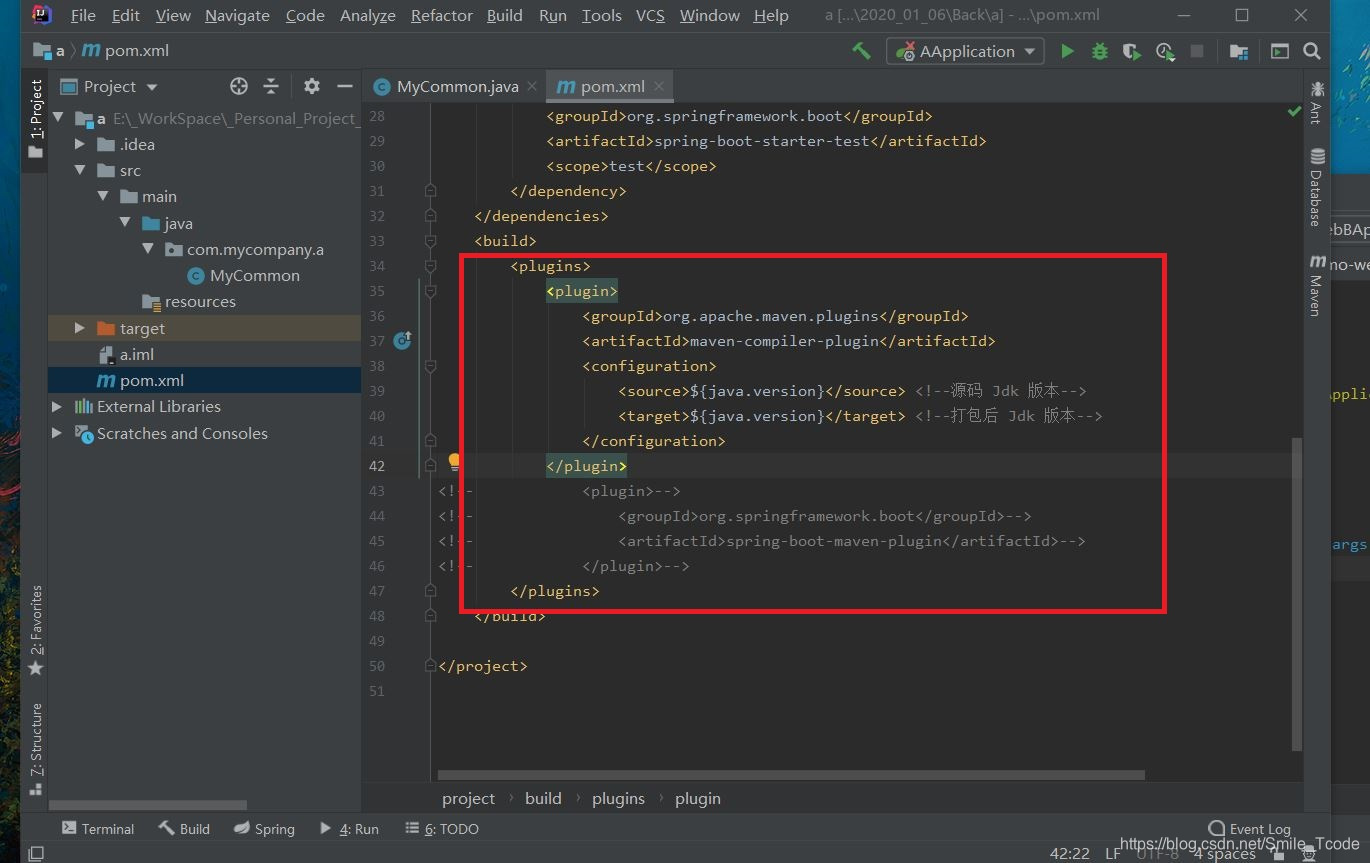Collapse the main folder
Screen dimensions: 1370x863
102,196
